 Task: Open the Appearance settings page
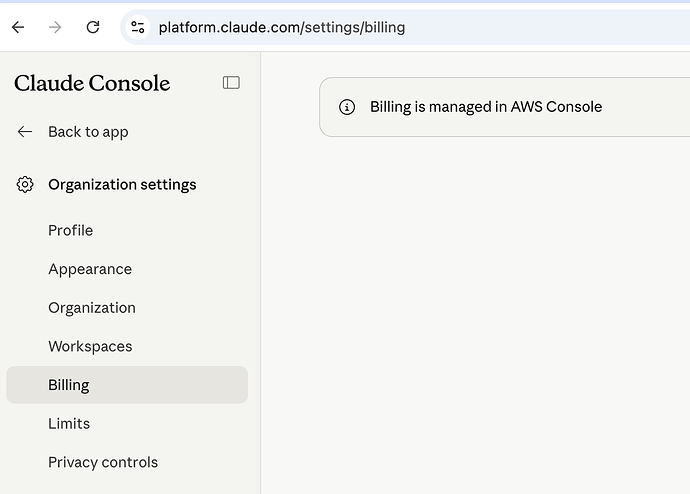tap(90, 269)
